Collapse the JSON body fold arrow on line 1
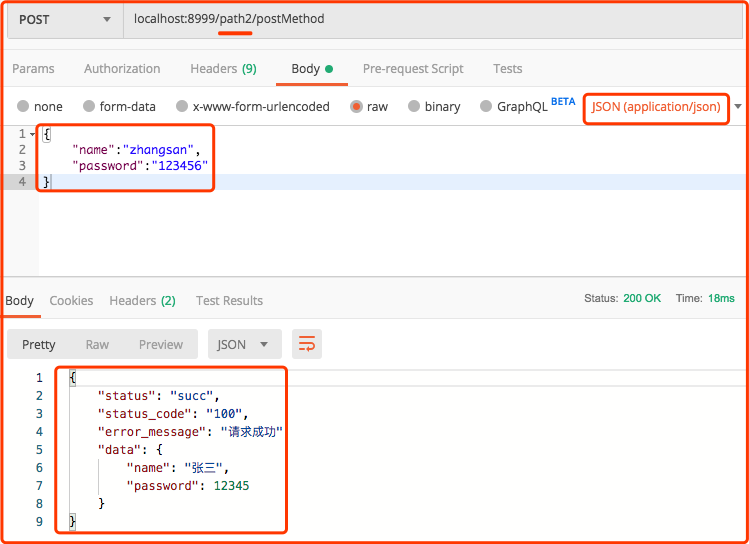The width and height of the screenshot is (749, 544). click(x=31, y=133)
